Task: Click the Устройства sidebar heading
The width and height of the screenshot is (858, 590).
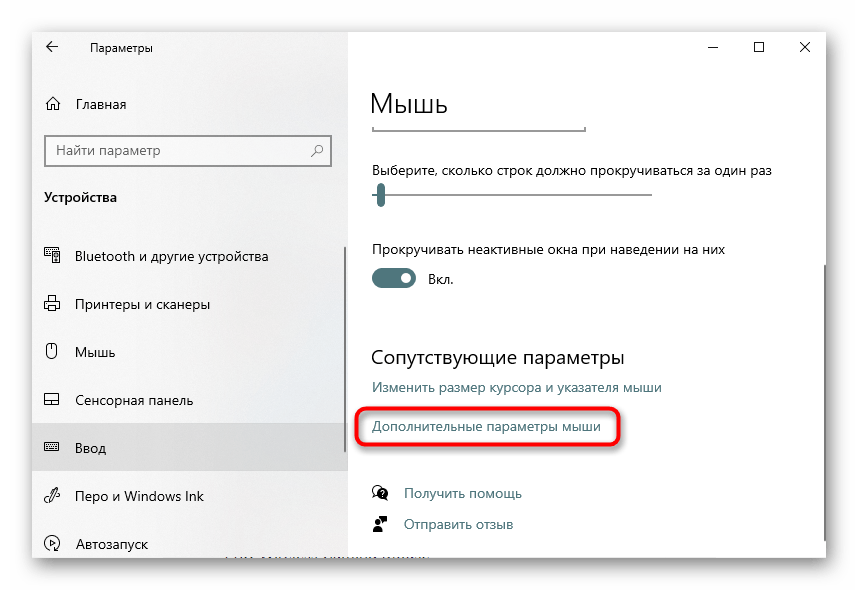Action: [80, 197]
